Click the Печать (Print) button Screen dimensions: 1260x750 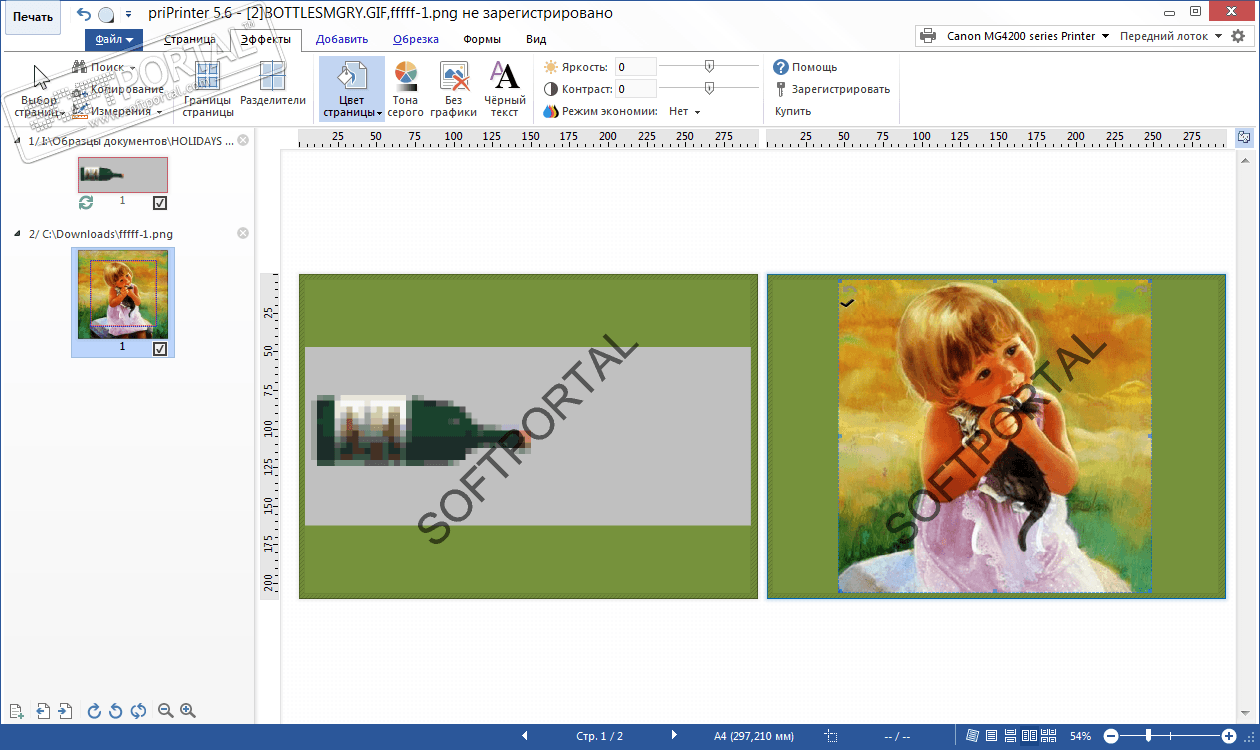coord(33,17)
